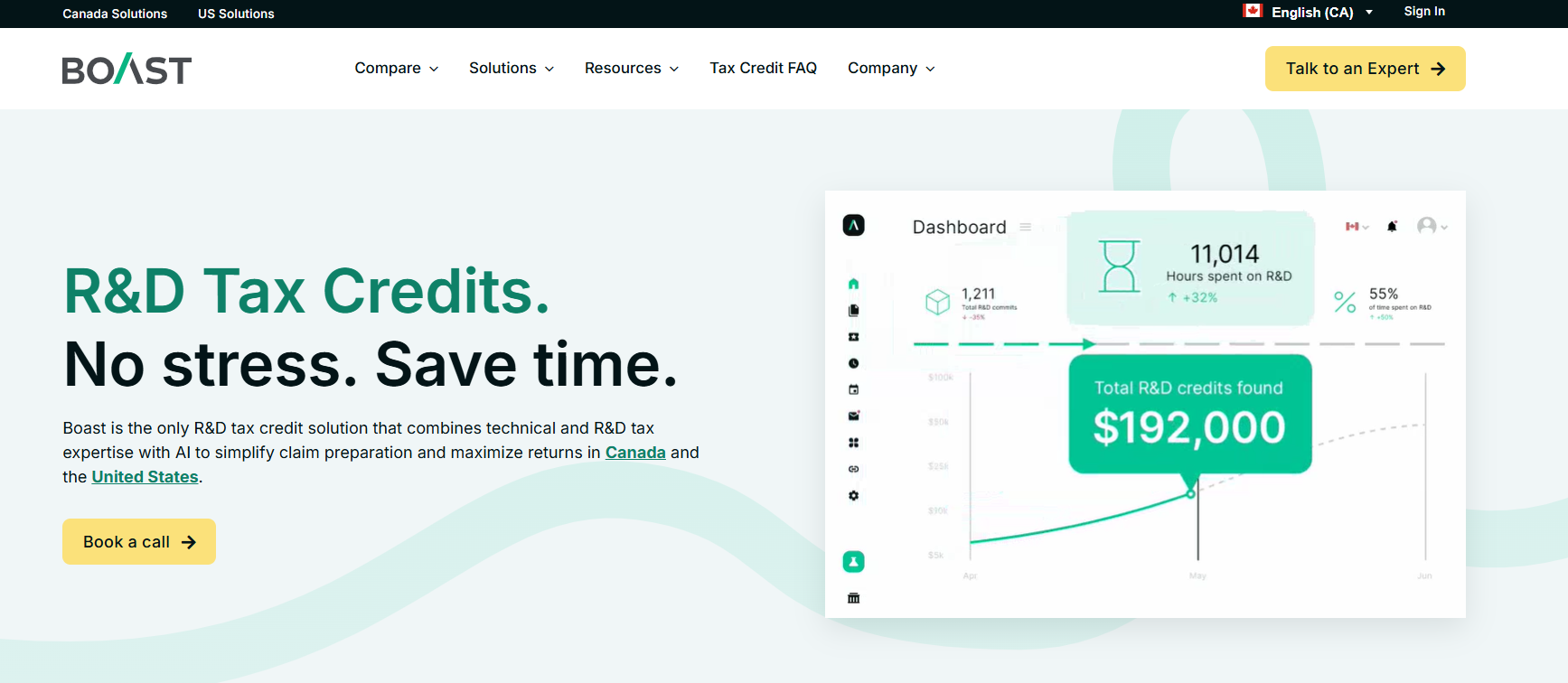Click the hourglass icon on hours card
This screenshot has height=683, width=1568.
pos(1119,266)
